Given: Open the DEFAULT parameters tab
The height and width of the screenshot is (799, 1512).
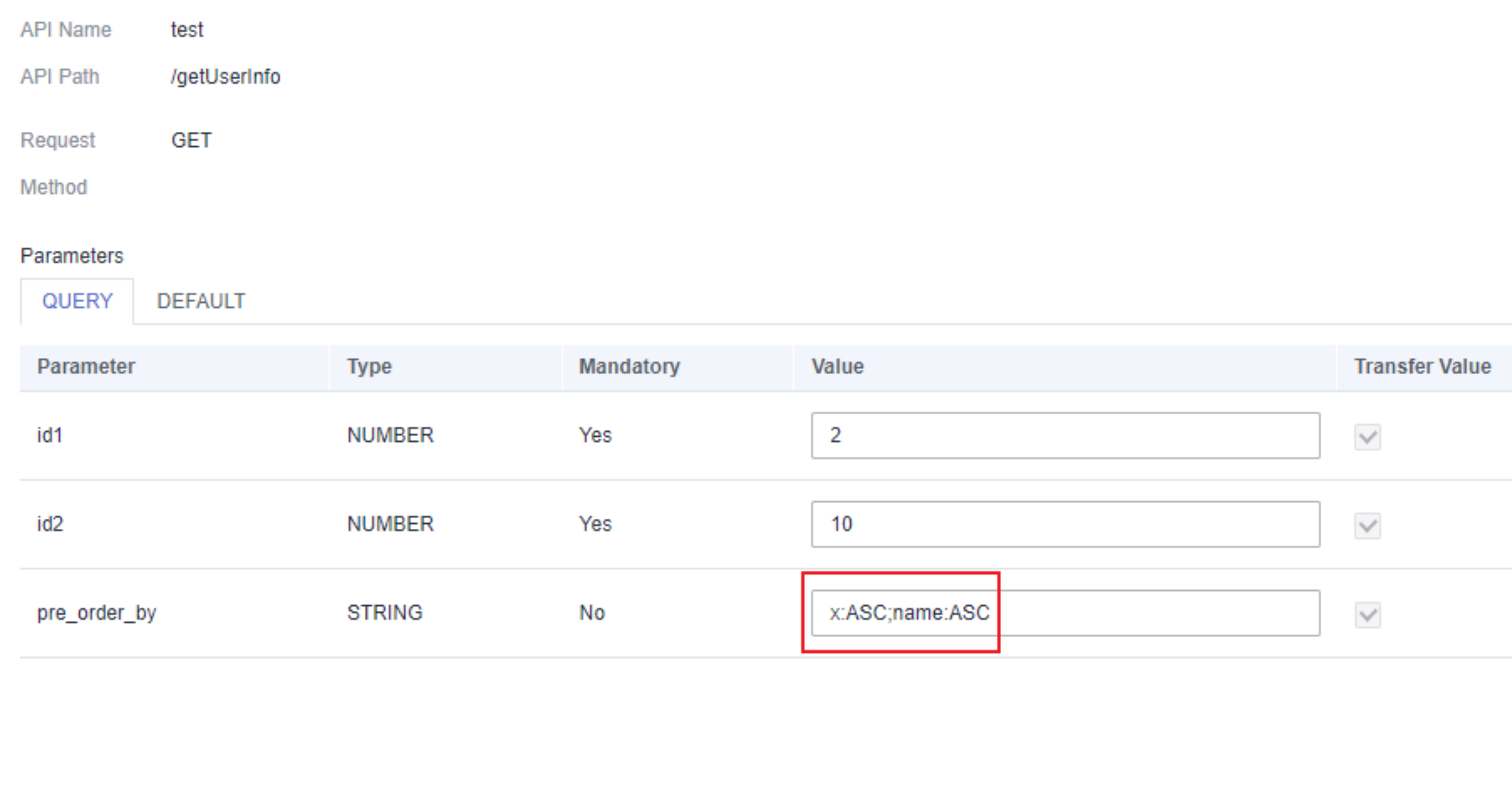Looking at the screenshot, I should pyautogui.click(x=201, y=301).
